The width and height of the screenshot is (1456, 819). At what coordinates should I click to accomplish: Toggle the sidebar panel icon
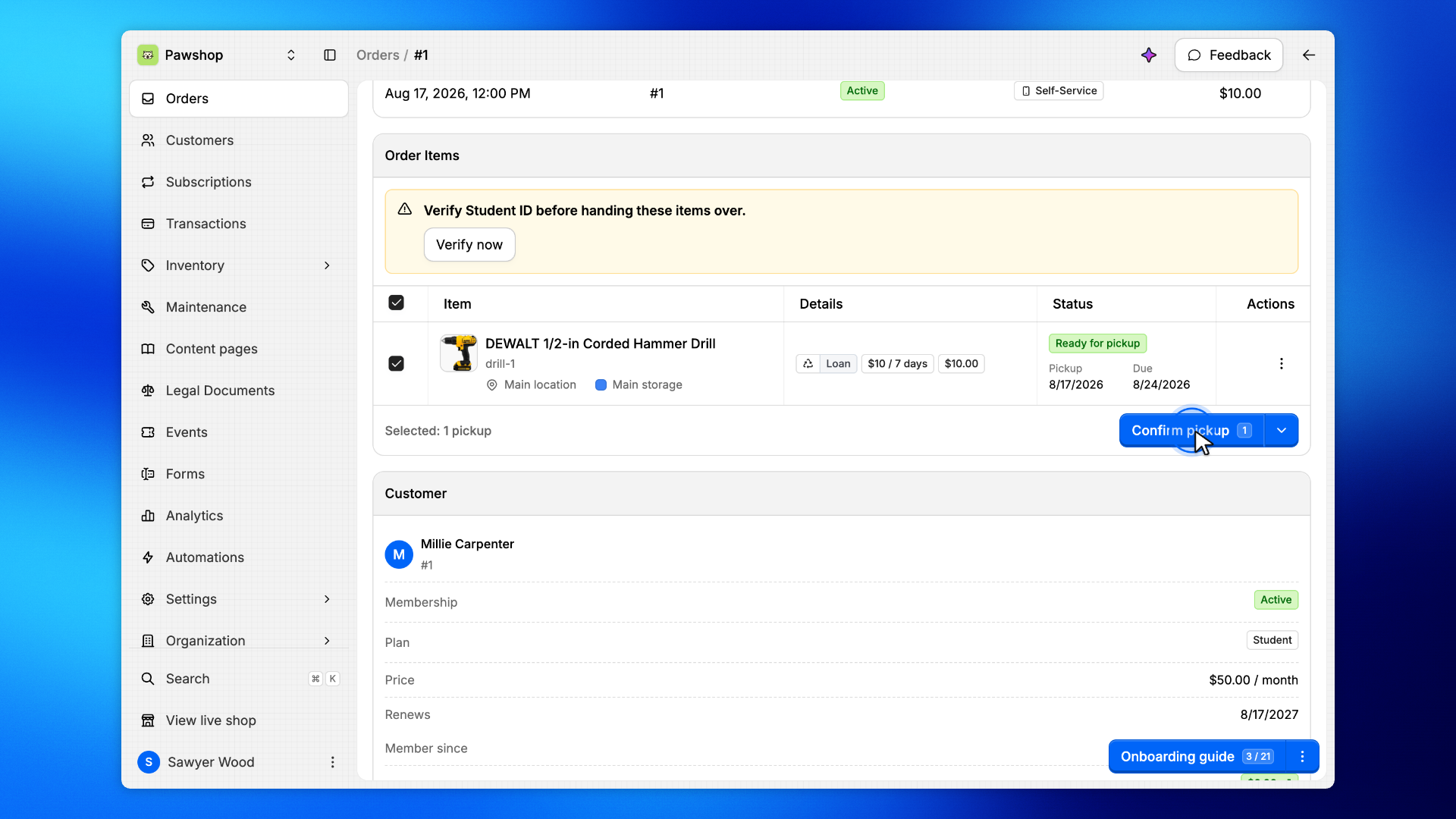click(330, 55)
